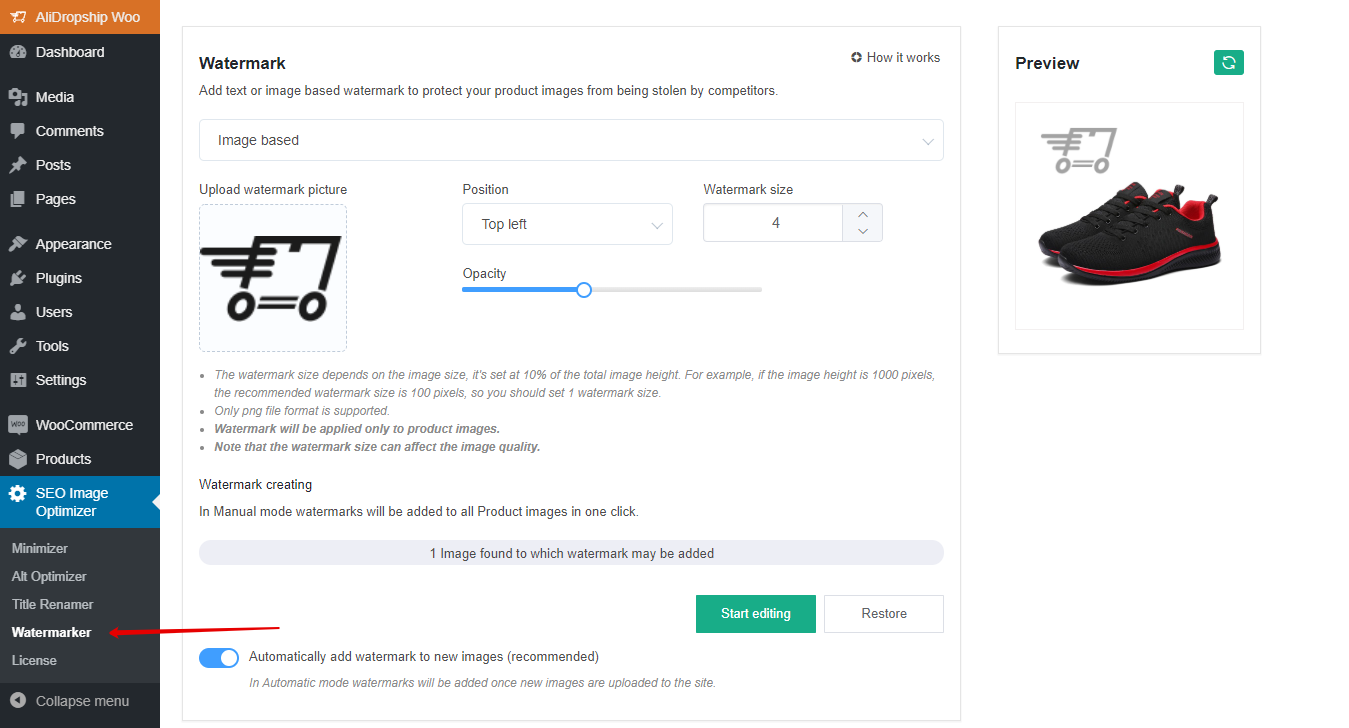Click the SEO Image Optimizer gear icon
1349x728 pixels.
point(18,494)
